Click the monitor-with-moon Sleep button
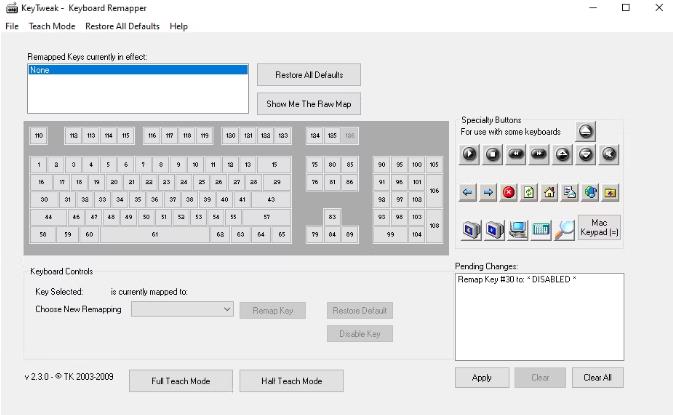This screenshot has height=415, width=673. pos(471,230)
